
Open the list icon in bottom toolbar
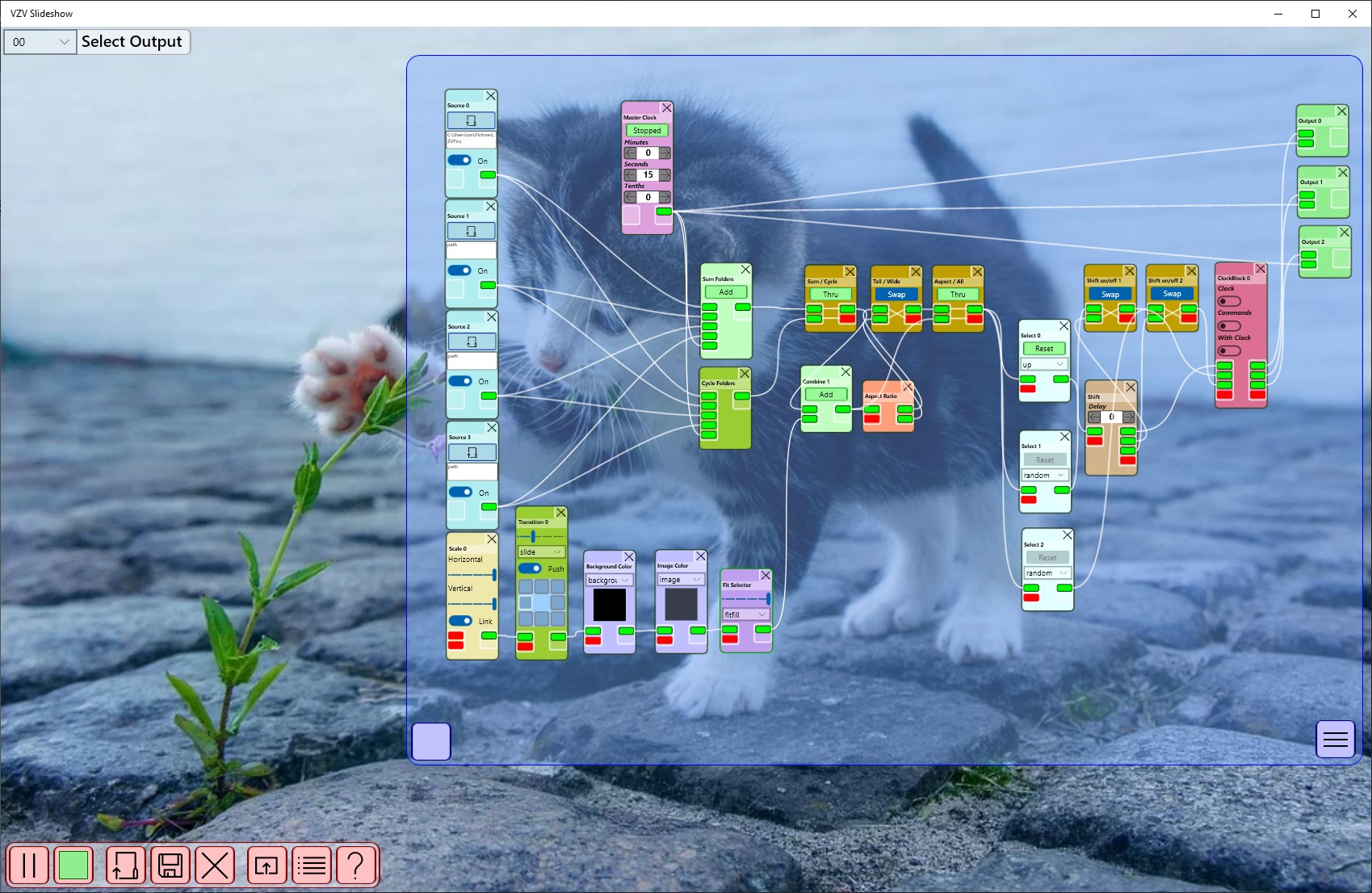[x=311, y=866]
